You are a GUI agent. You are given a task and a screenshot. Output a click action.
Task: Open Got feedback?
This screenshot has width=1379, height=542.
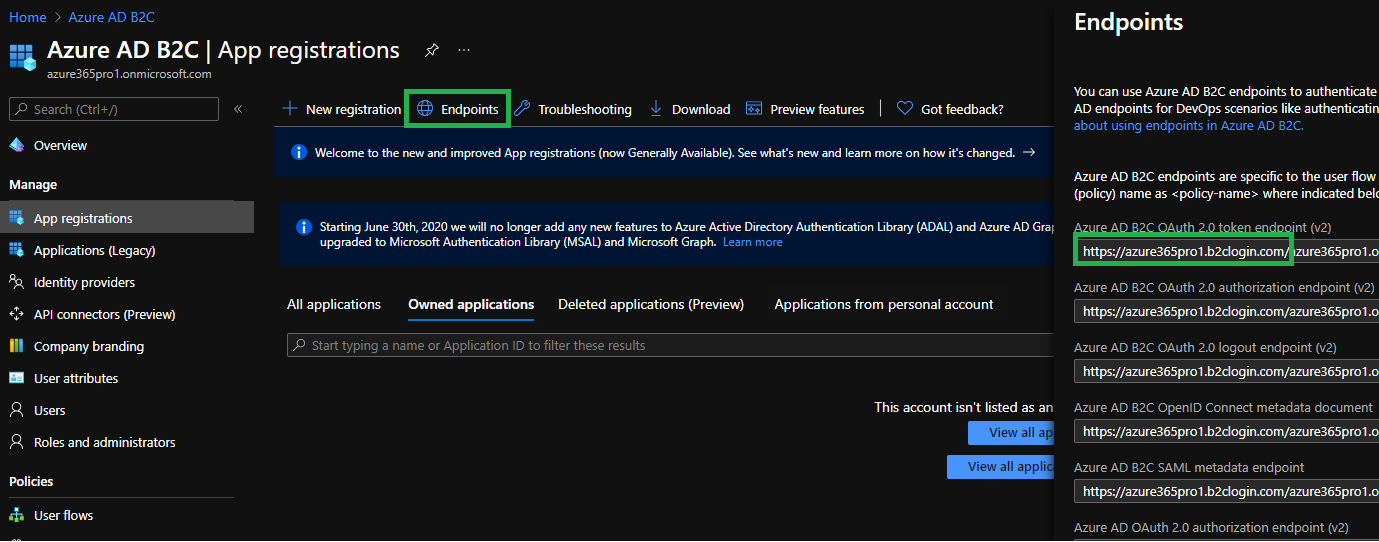[962, 109]
